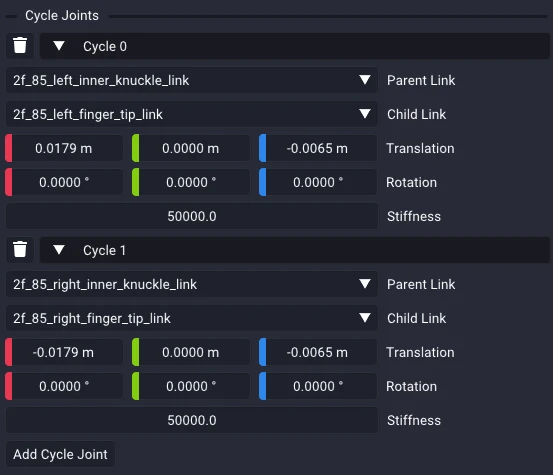Screen dimensions: 553x475
Task: Edit Cycle 1 rotation X field
Action: tap(64, 386)
